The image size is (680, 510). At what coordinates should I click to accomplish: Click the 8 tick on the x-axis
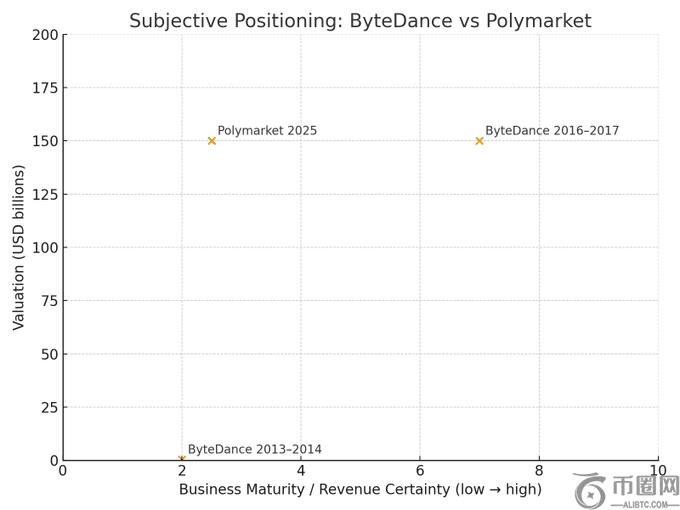coord(539,470)
